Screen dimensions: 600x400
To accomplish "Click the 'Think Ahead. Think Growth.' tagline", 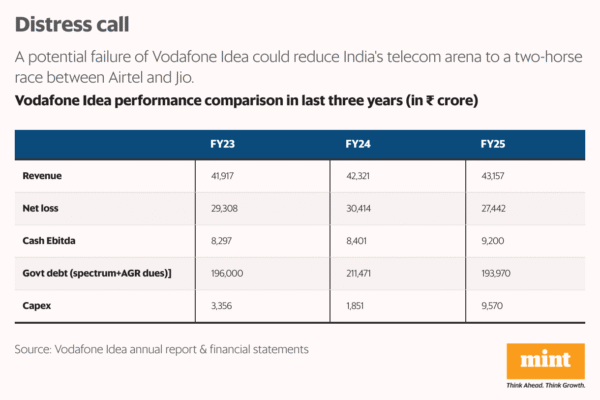I will coord(545,385).
